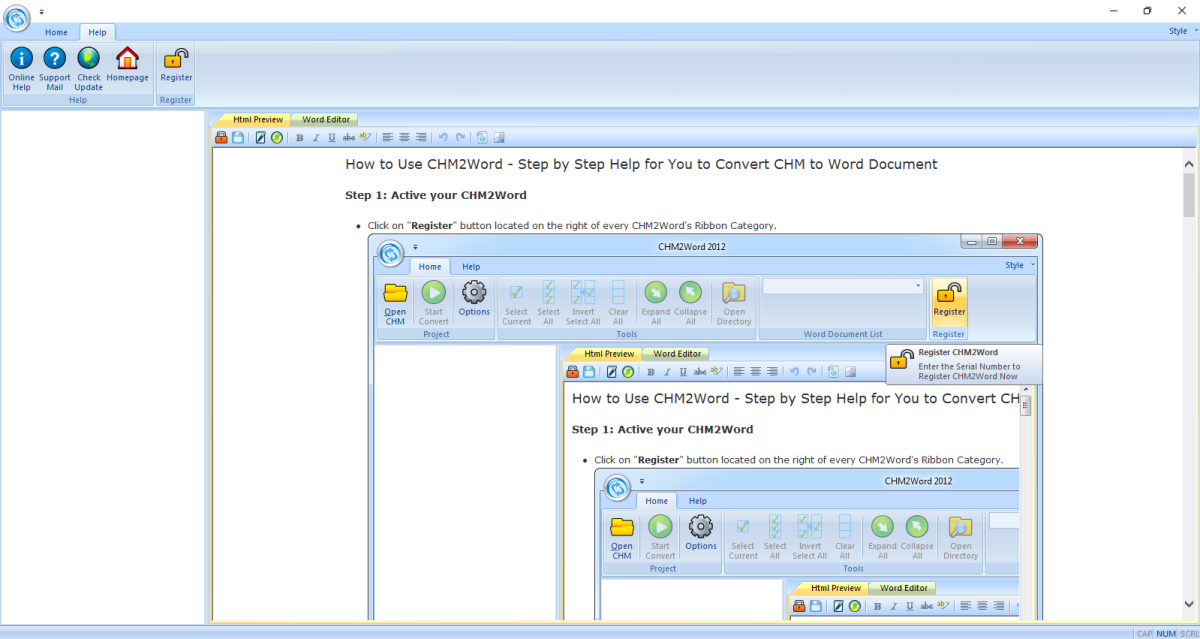This screenshot has height=639, width=1200.
Task: Click the green refresh icon in editor toolbar
Action: (277, 138)
